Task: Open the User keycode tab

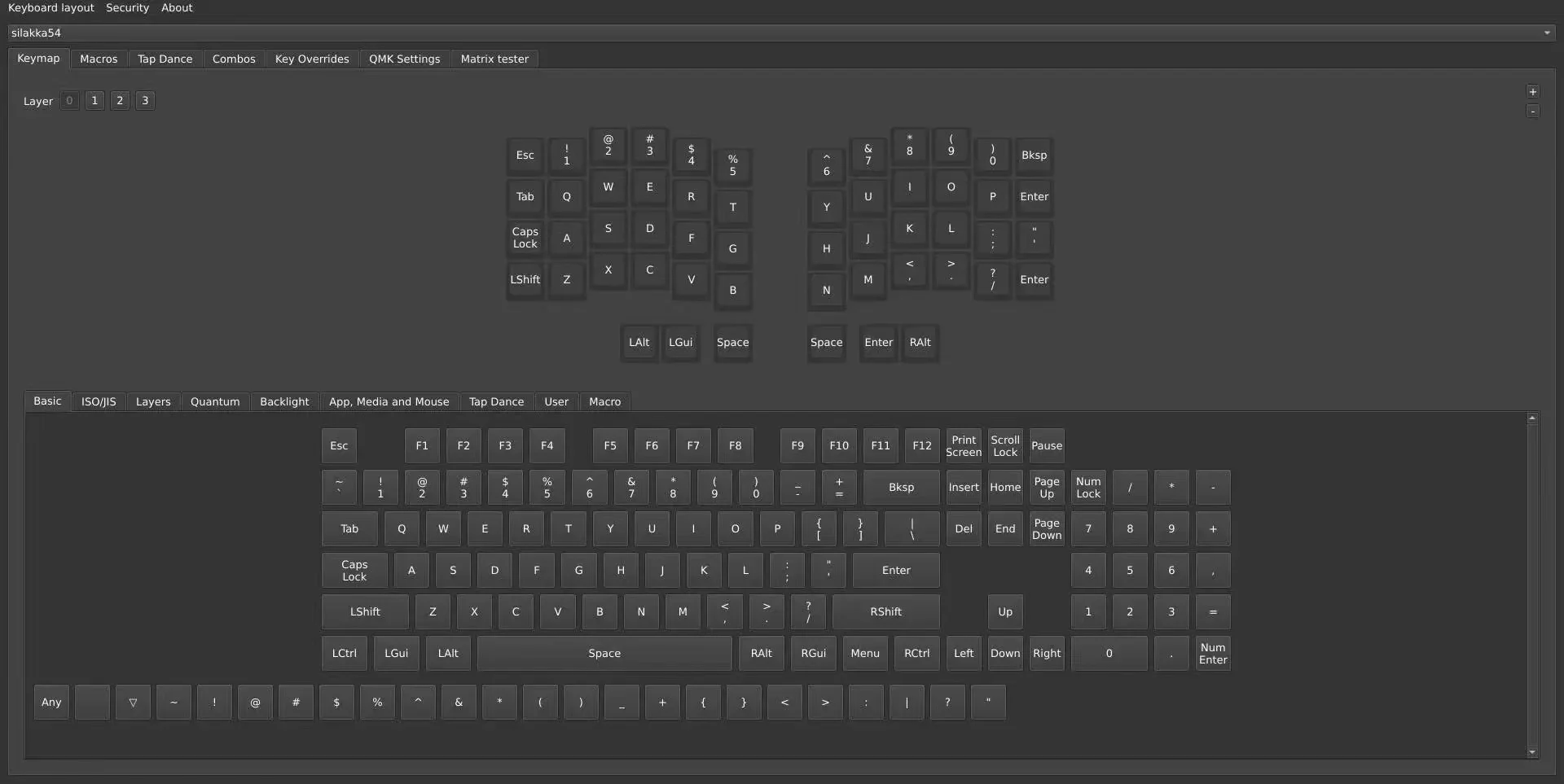Action: (556, 401)
